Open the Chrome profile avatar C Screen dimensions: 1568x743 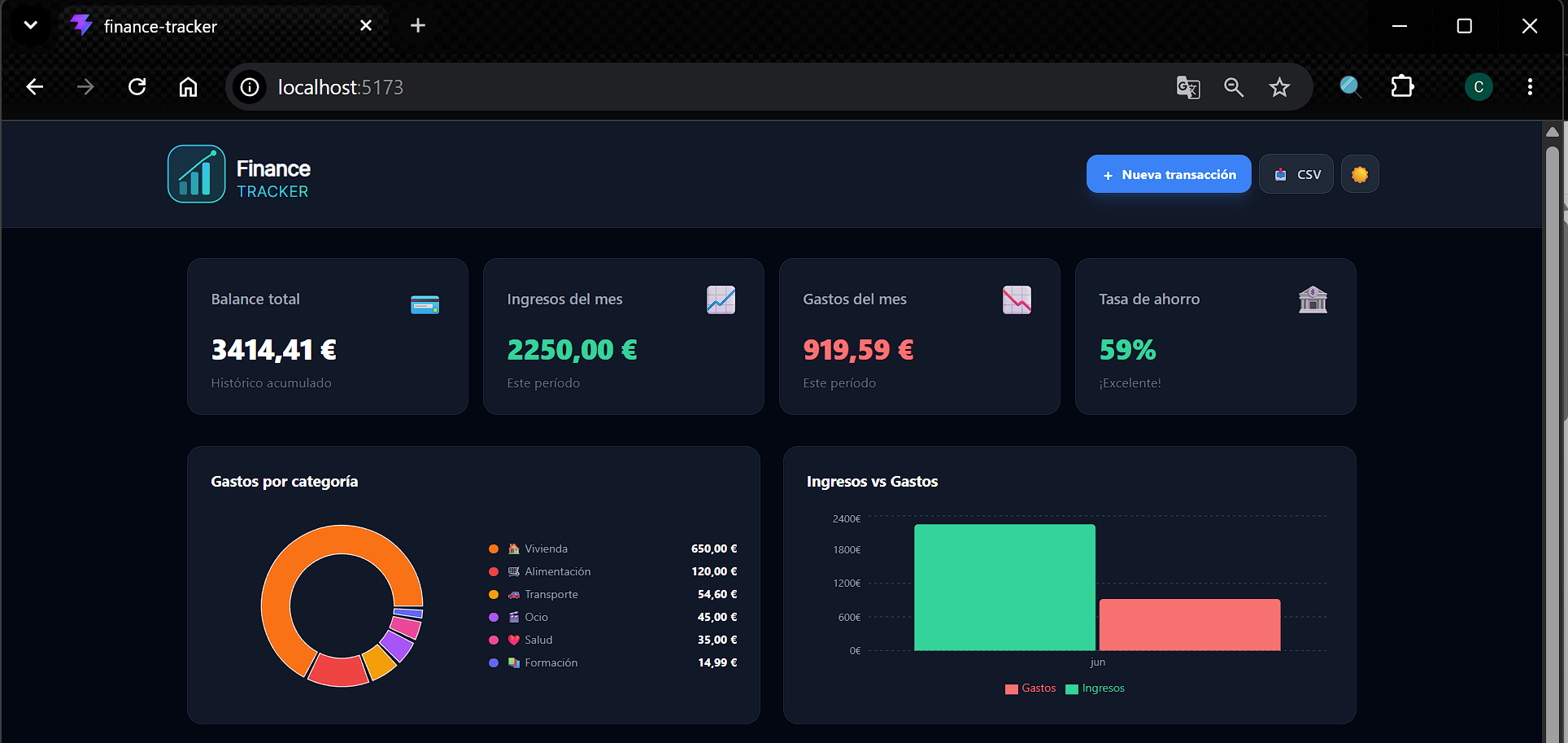click(x=1479, y=87)
